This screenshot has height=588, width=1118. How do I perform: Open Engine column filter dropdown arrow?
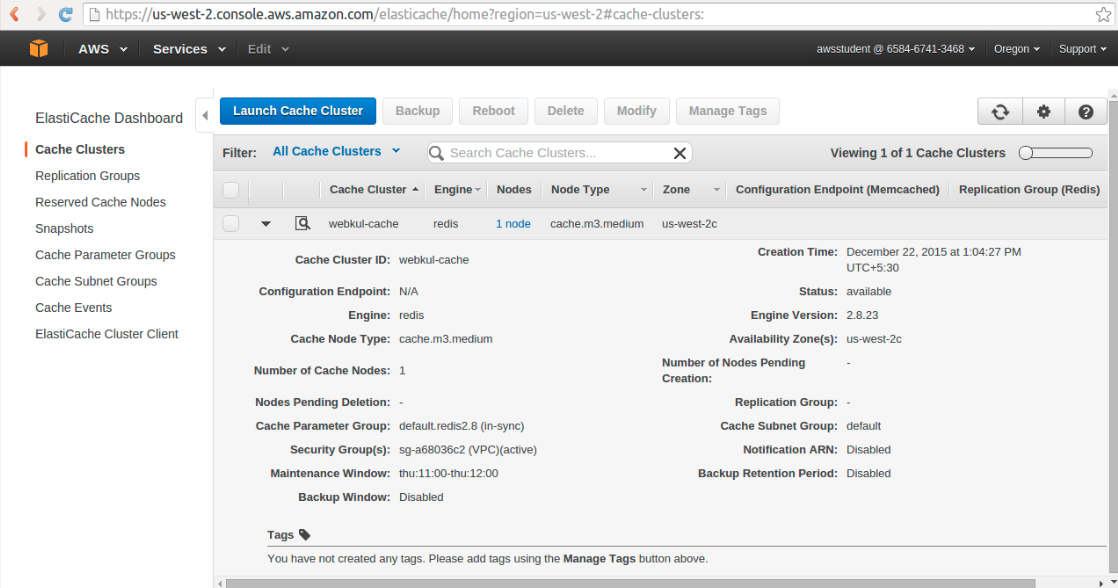(478, 190)
